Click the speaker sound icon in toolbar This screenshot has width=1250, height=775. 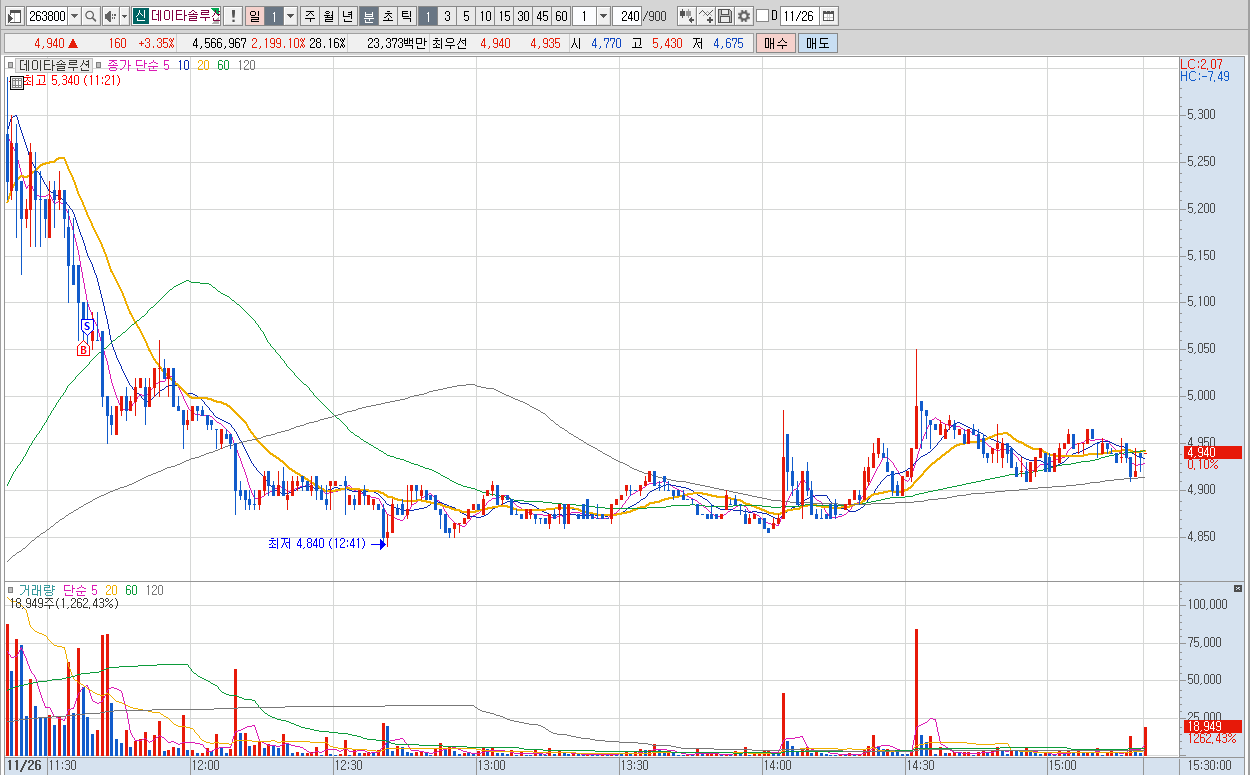[110, 16]
